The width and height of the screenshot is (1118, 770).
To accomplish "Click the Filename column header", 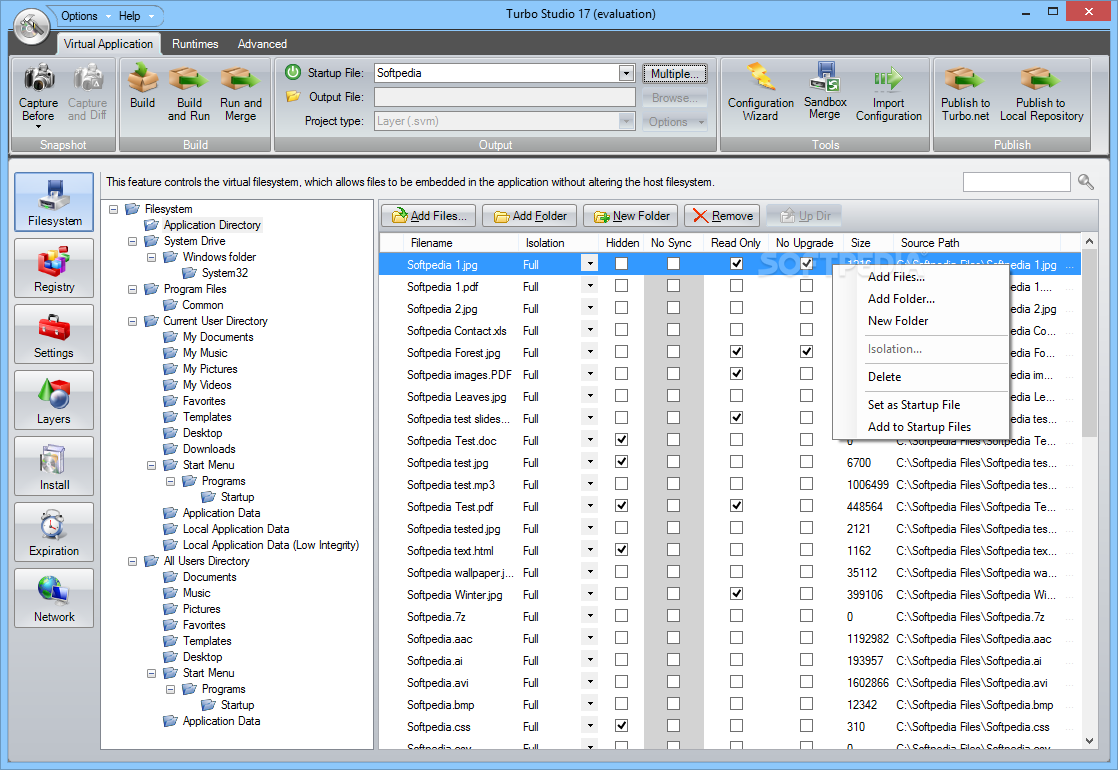I will click(459, 243).
